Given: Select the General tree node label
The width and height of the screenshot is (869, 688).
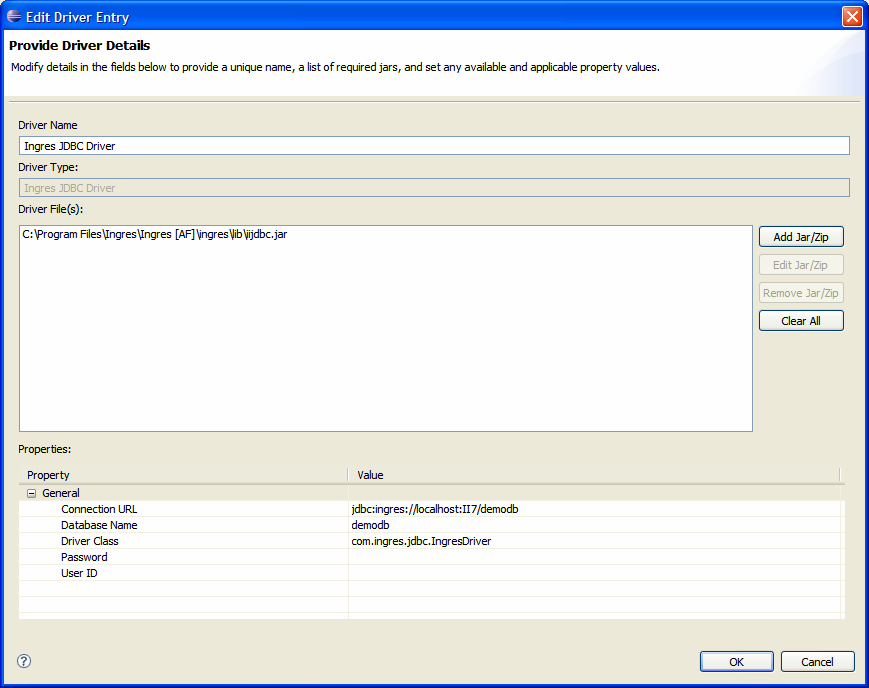Looking at the screenshot, I should click(61, 493).
